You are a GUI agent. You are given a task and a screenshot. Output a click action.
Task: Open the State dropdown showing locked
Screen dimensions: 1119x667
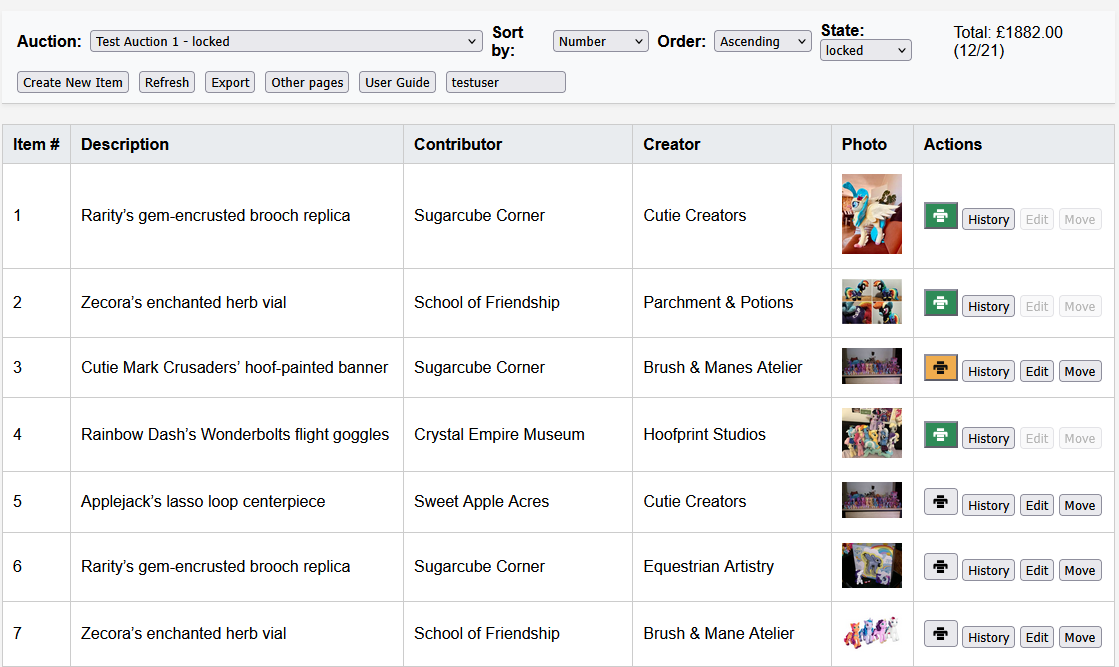click(864, 49)
